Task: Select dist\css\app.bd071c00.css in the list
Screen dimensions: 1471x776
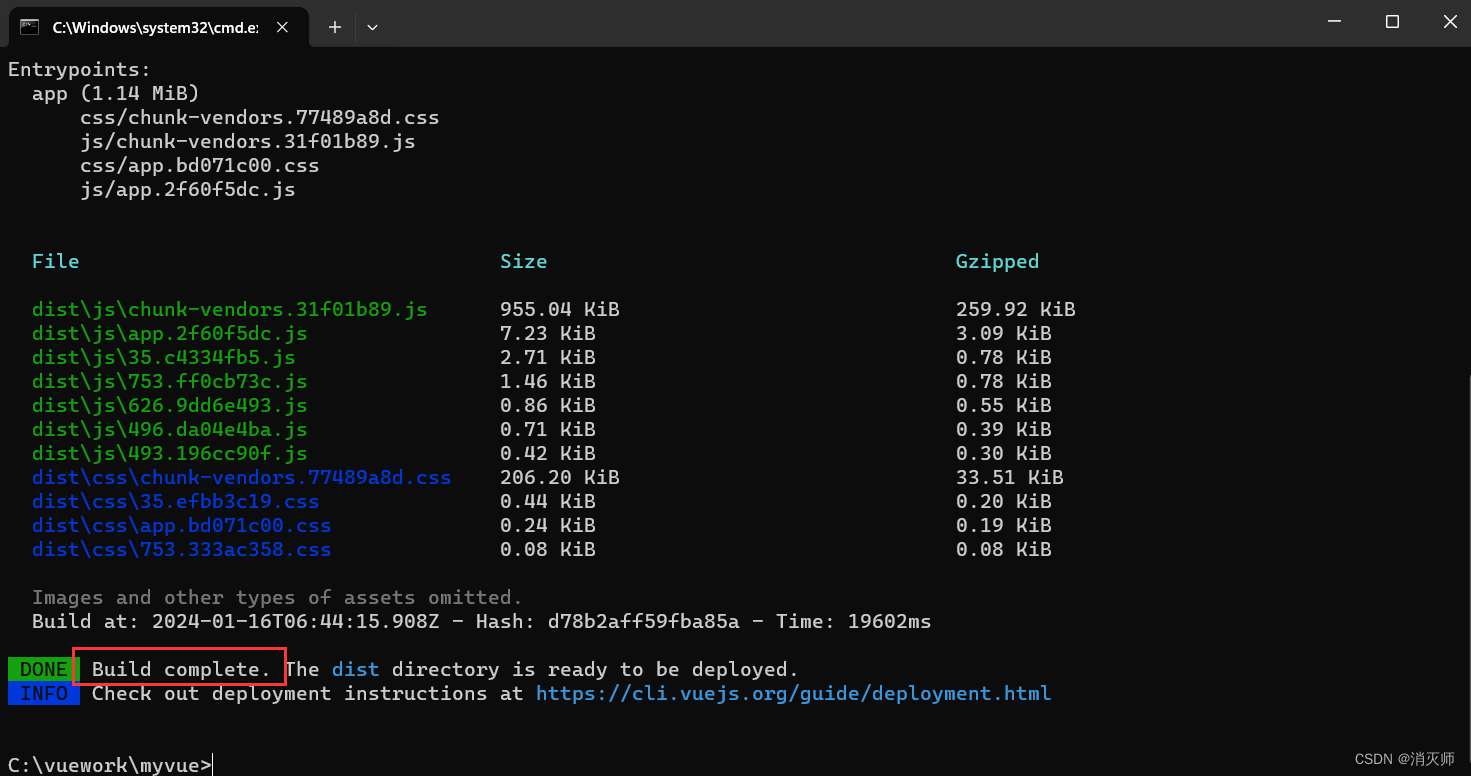Action: 184,525
